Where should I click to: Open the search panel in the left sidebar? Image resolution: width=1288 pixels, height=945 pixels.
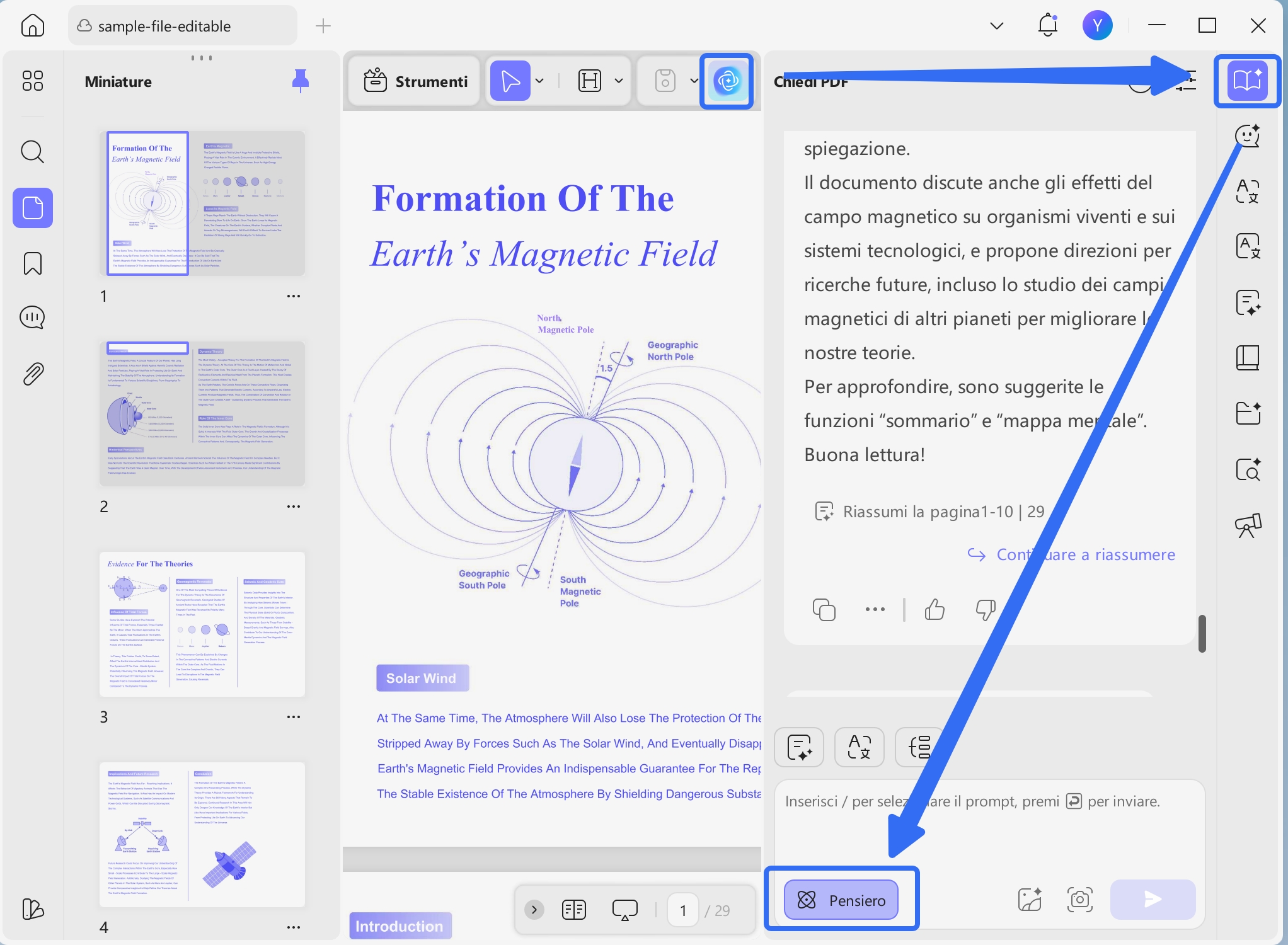pyautogui.click(x=32, y=152)
